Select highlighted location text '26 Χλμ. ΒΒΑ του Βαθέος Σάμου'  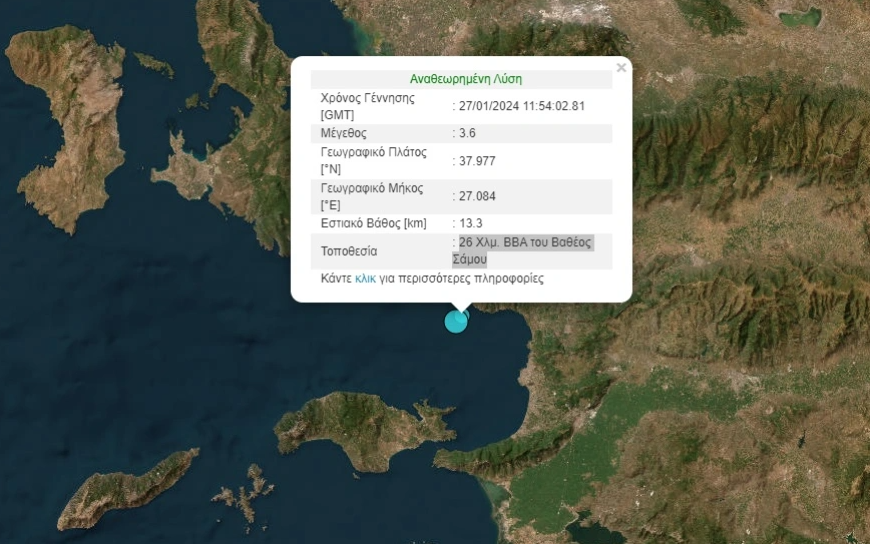coord(523,251)
